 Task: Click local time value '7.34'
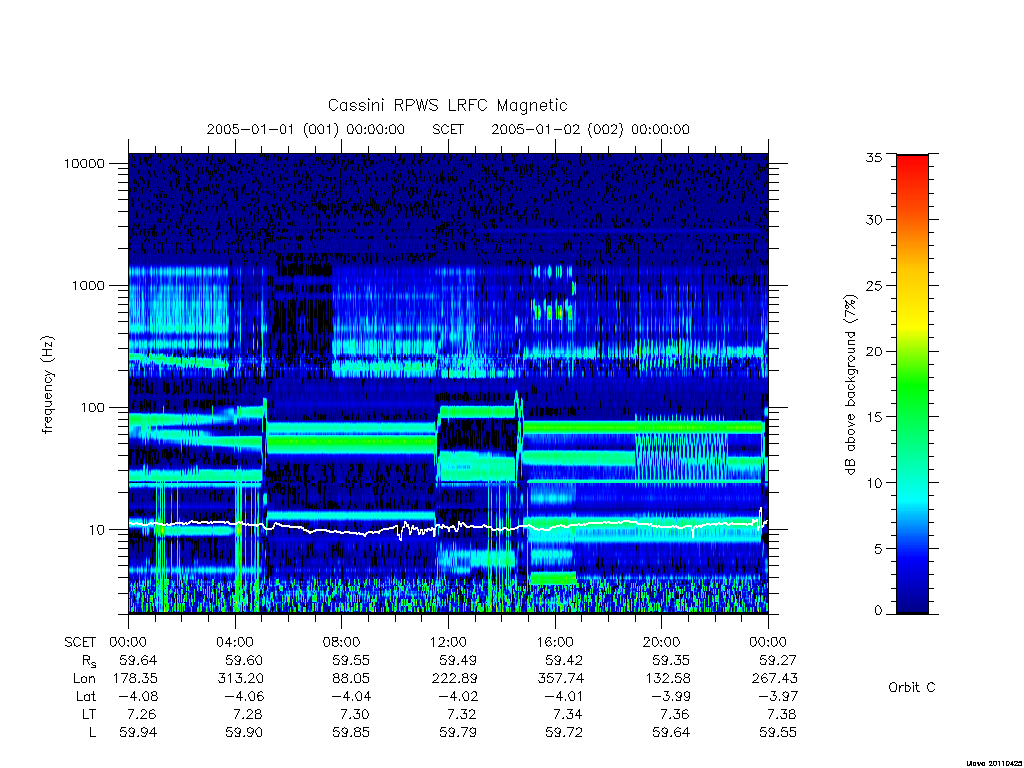pyautogui.click(x=569, y=714)
